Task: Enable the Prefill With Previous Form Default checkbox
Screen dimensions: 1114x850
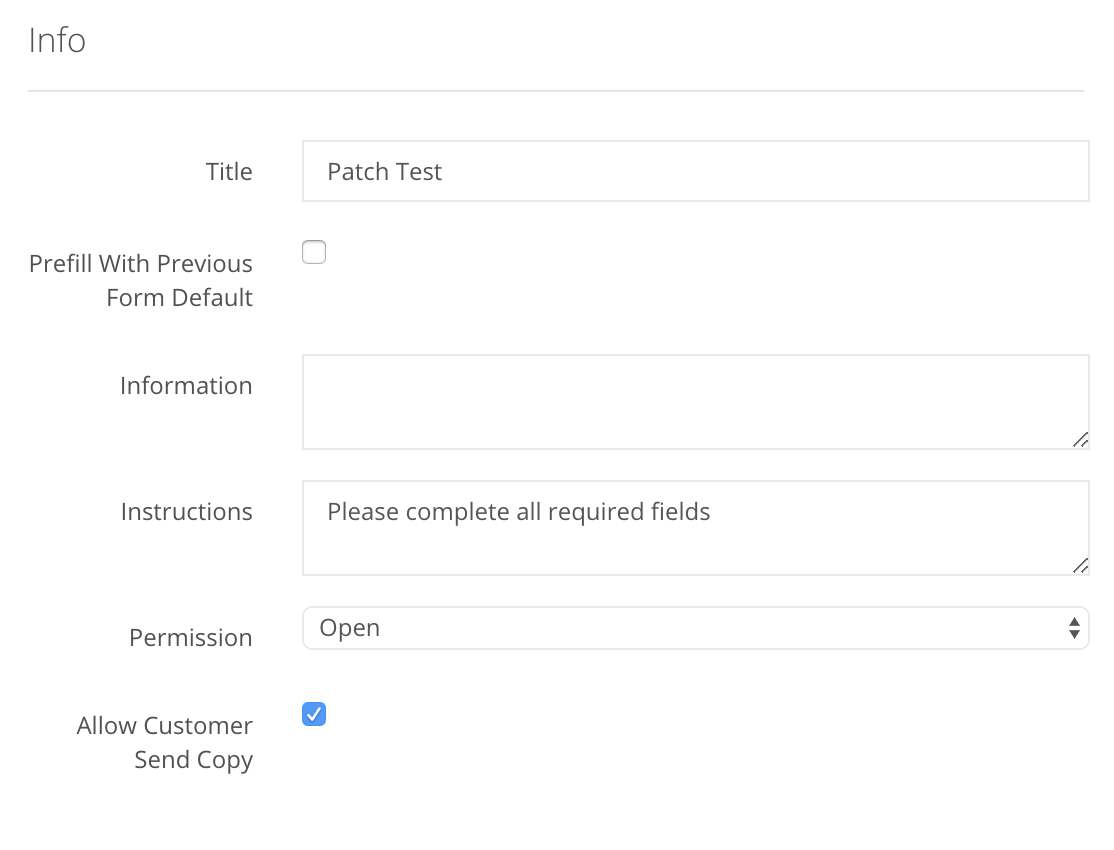Action: (314, 252)
